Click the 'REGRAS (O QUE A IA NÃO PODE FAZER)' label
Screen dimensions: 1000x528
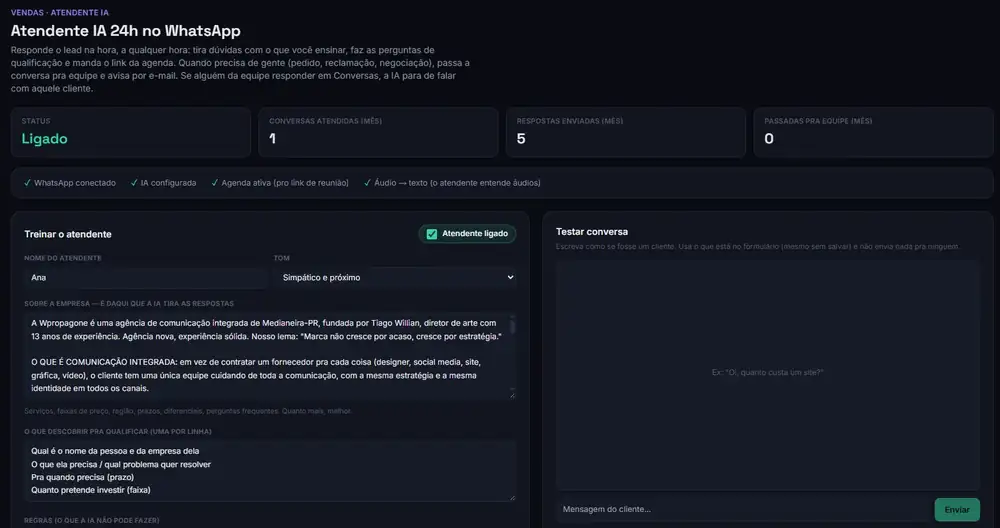[x=92, y=521]
